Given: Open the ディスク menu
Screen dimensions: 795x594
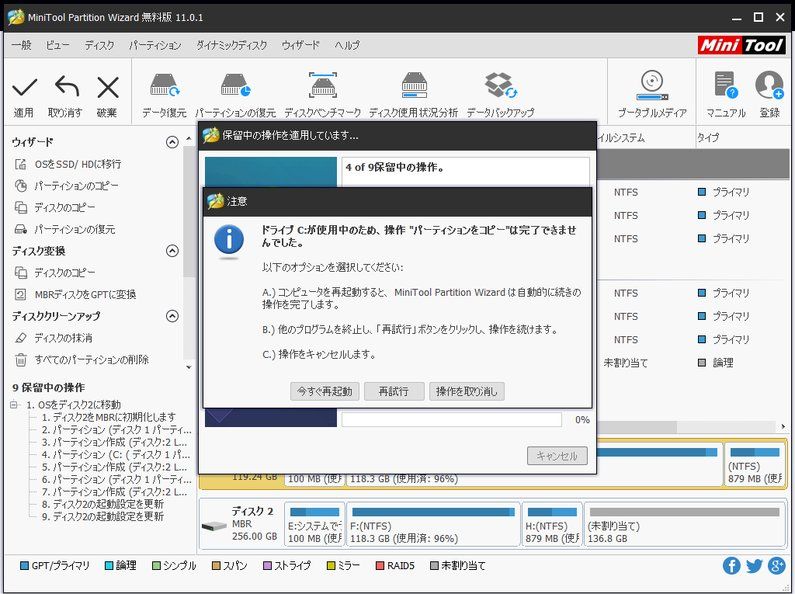Looking at the screenshot, I should (x=99, y=45).
